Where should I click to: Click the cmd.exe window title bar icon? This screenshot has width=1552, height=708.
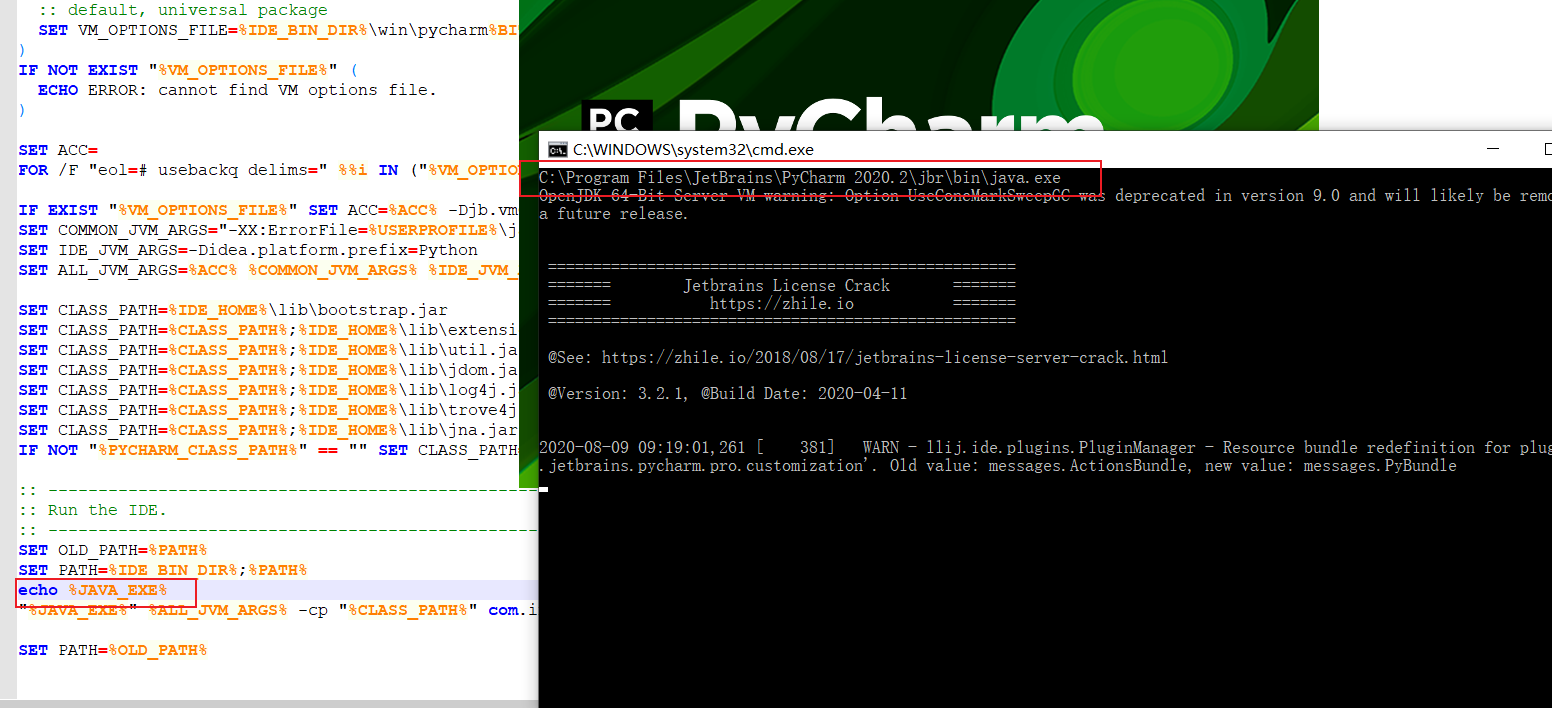558,150
